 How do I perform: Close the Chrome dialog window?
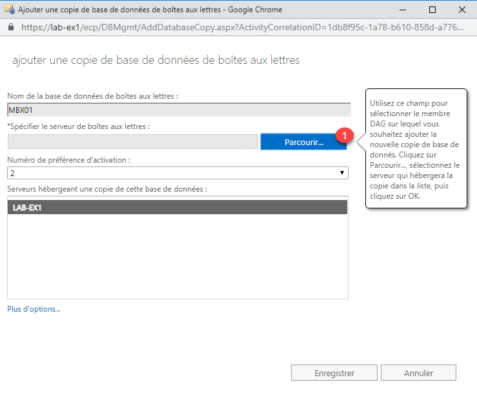coord(462,10)
